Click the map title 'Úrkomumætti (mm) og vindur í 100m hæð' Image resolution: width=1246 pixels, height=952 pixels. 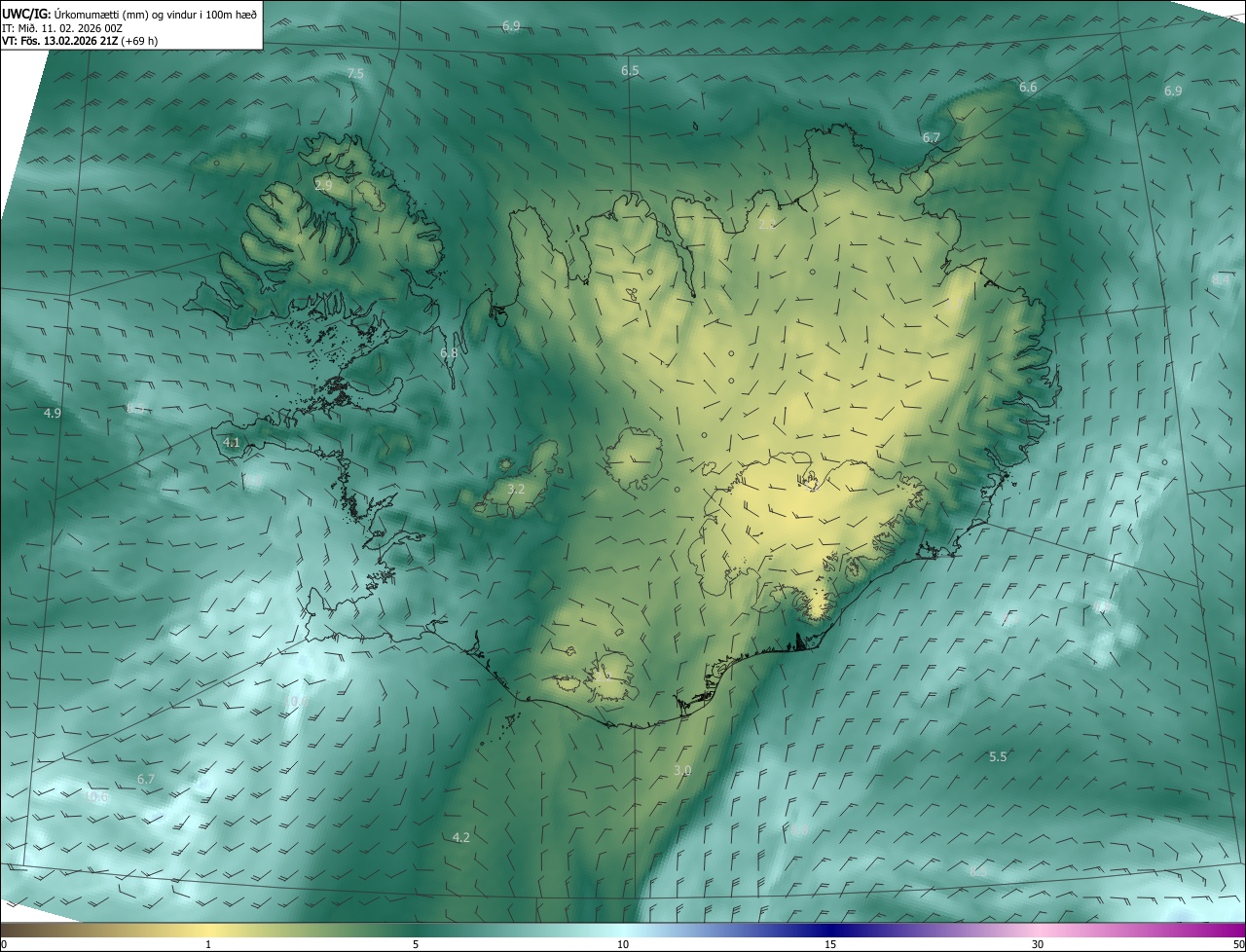click(155, 15)
